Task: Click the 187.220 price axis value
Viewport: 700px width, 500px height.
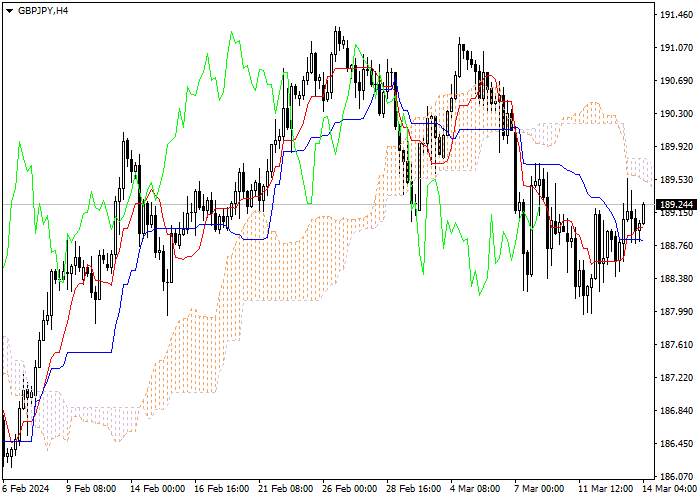Action: [676, 378]
